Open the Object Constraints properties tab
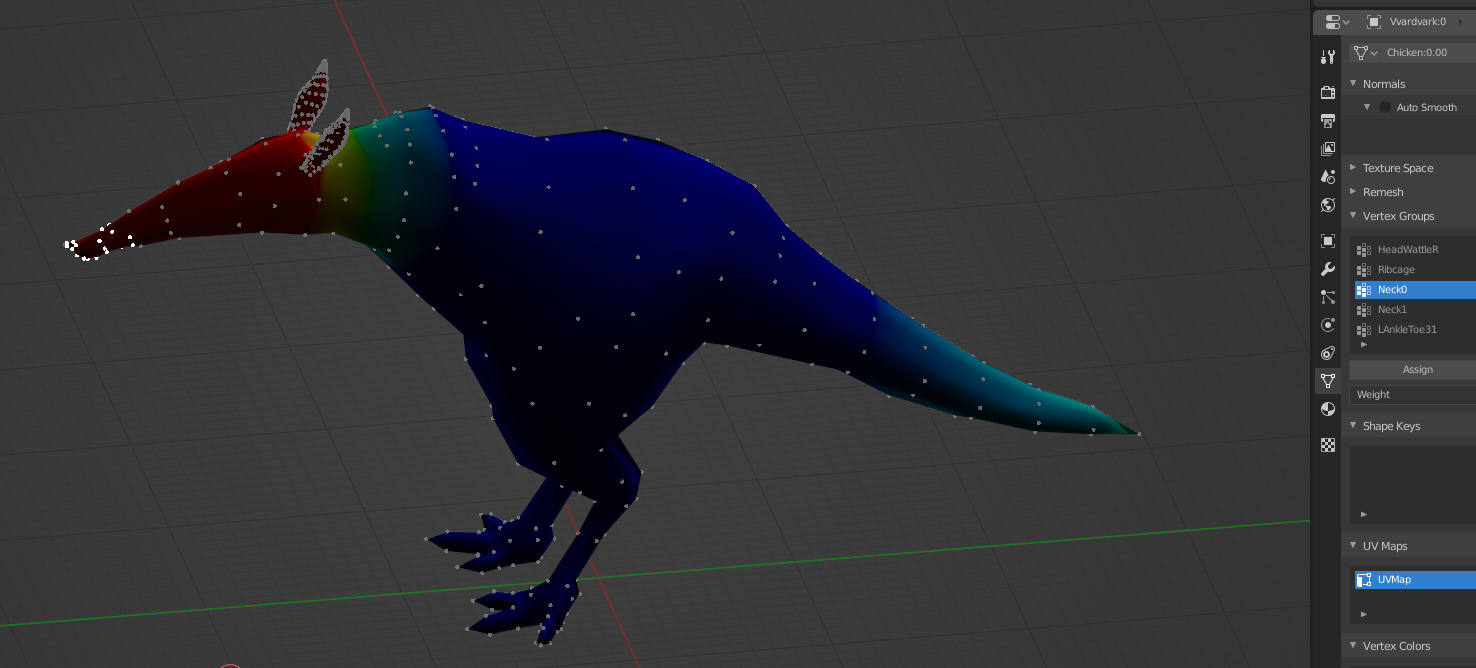 [1328, 353]
